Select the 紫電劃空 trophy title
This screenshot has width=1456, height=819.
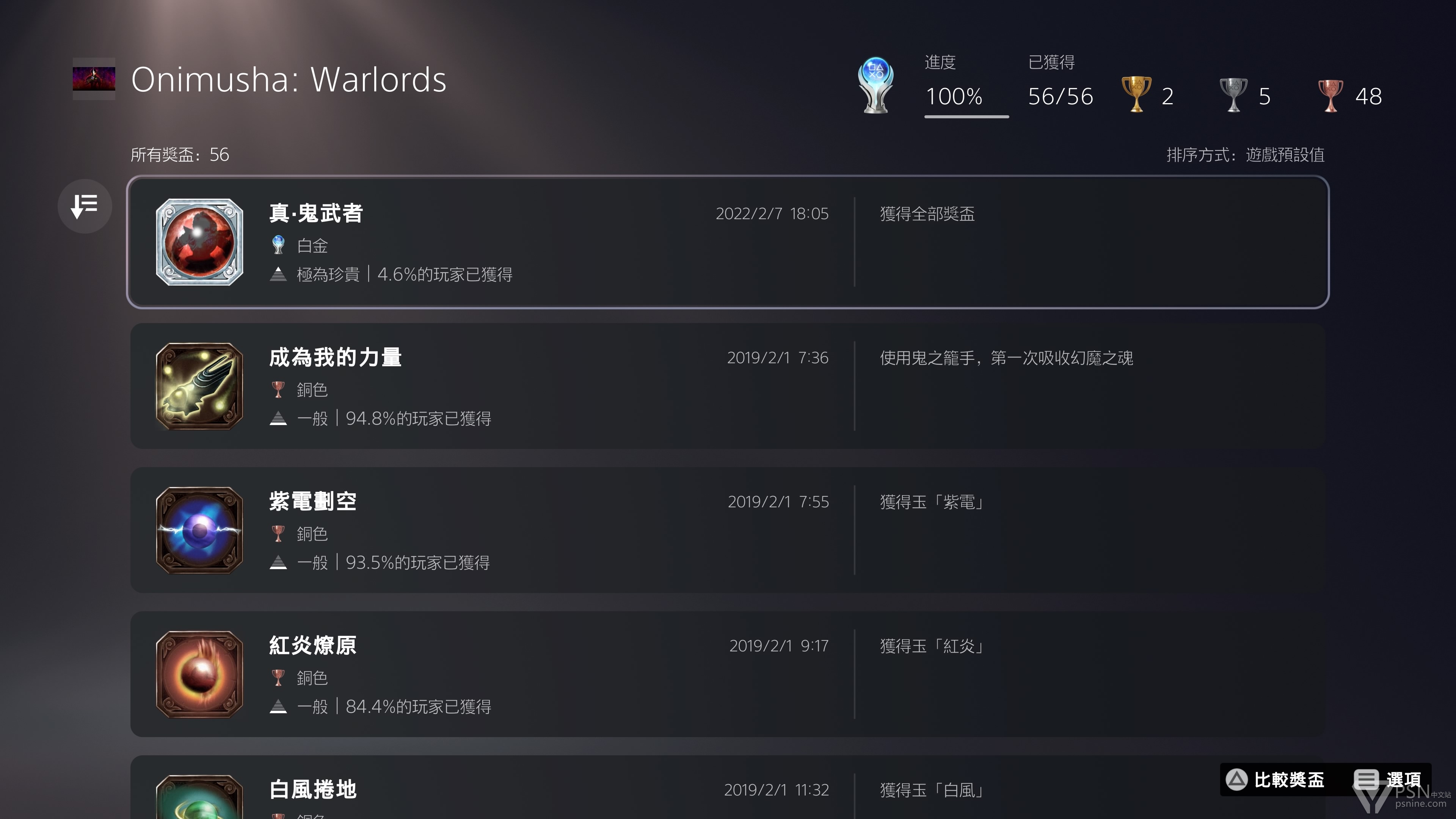click(312, 501)
